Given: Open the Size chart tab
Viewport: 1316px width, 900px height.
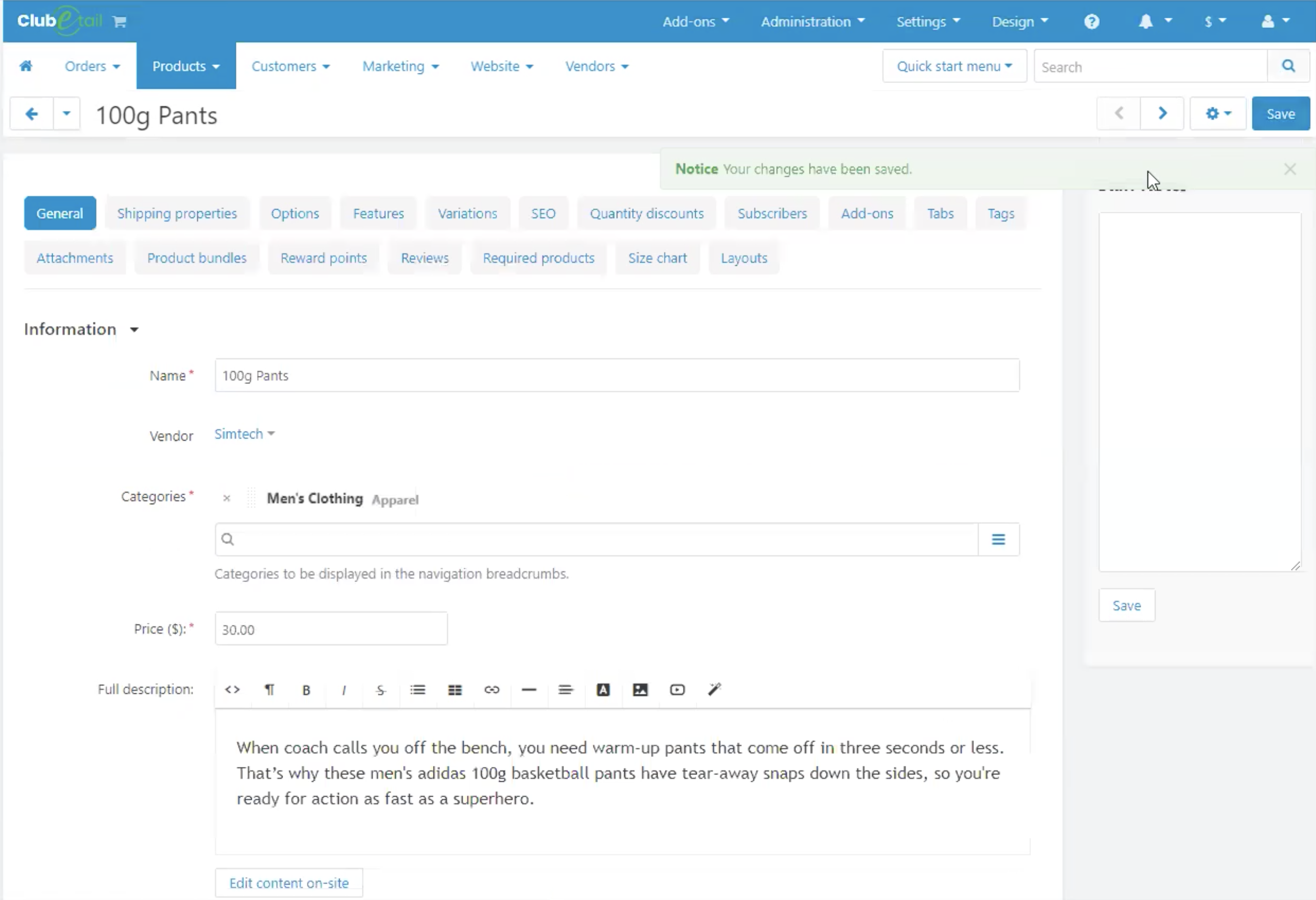Looking at the screenshot, I should coord(658,258).
